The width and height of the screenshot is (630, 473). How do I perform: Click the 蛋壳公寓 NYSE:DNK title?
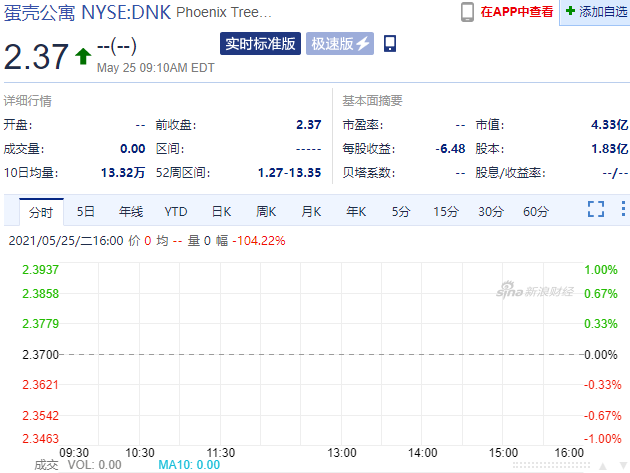tap(87, 12)
